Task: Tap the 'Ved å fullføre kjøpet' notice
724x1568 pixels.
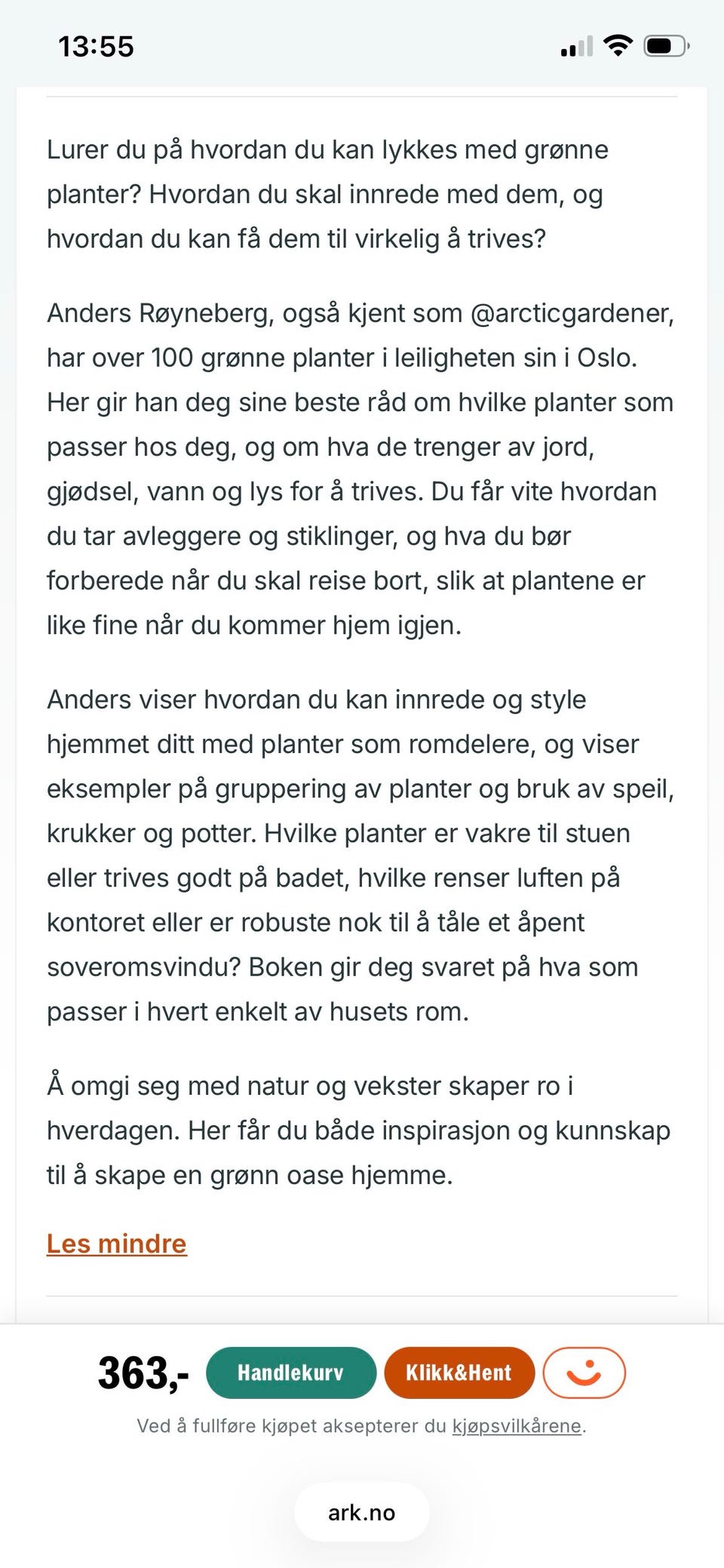Action: (361, 1425)
